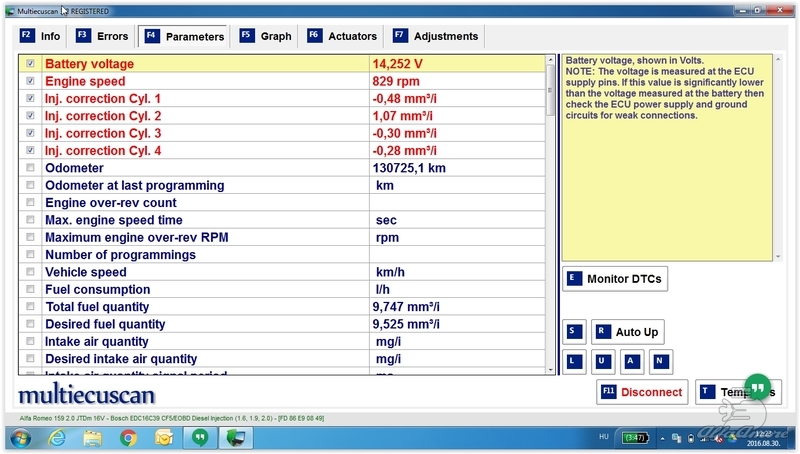Click the N shortcut button
800x454 pixels.
tap(661, 362)
